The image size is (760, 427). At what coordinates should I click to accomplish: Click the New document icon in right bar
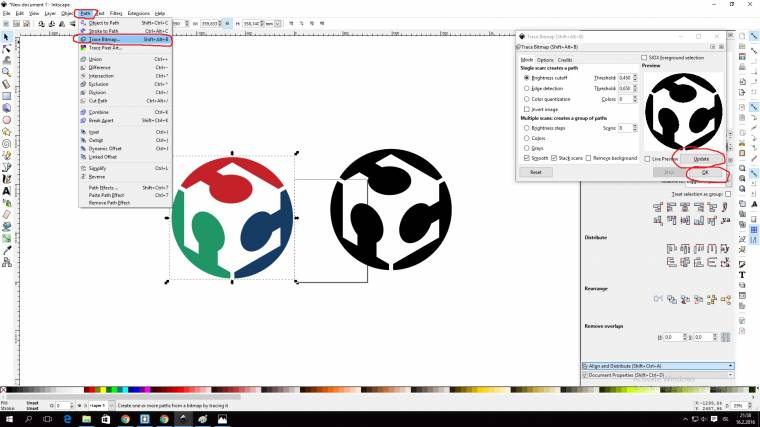coord(742,36)
